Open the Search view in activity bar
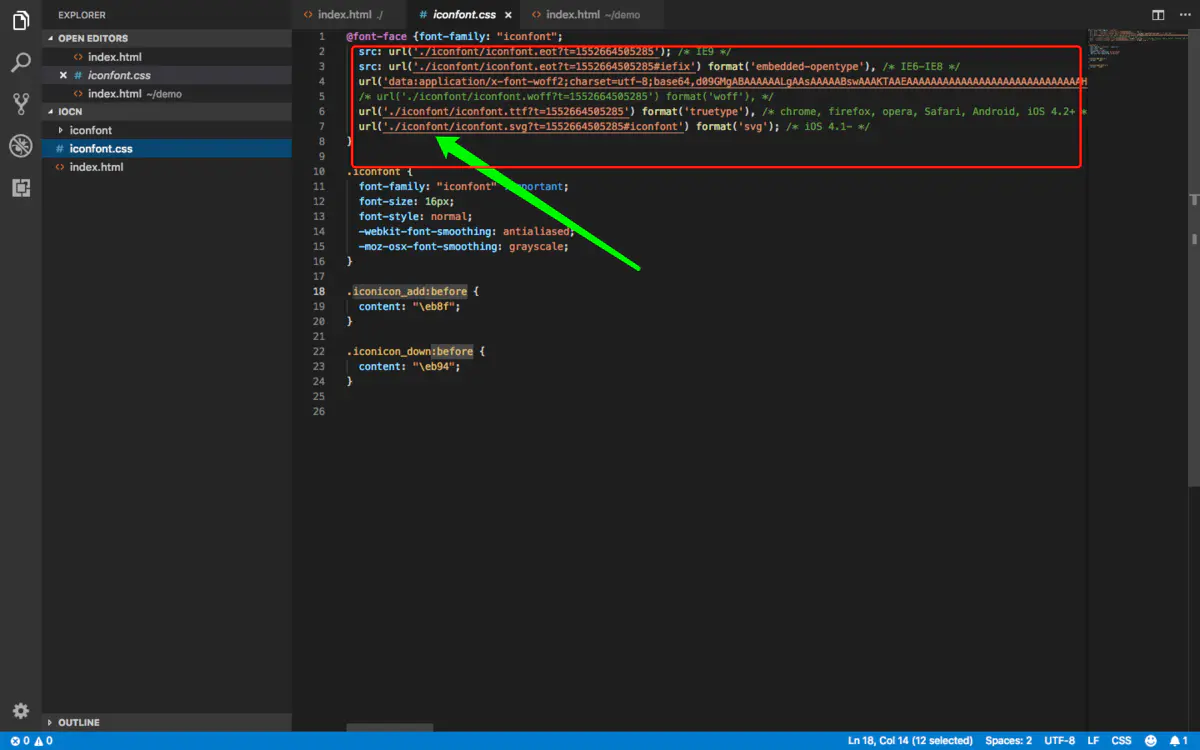 (20, 63)
